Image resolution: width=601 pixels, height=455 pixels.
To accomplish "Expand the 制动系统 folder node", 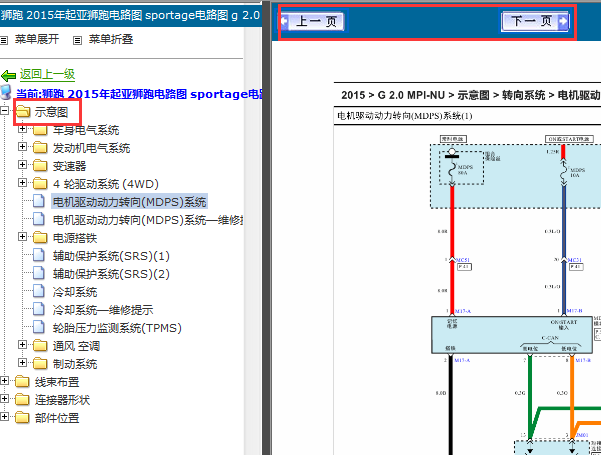I will point(22,362).
